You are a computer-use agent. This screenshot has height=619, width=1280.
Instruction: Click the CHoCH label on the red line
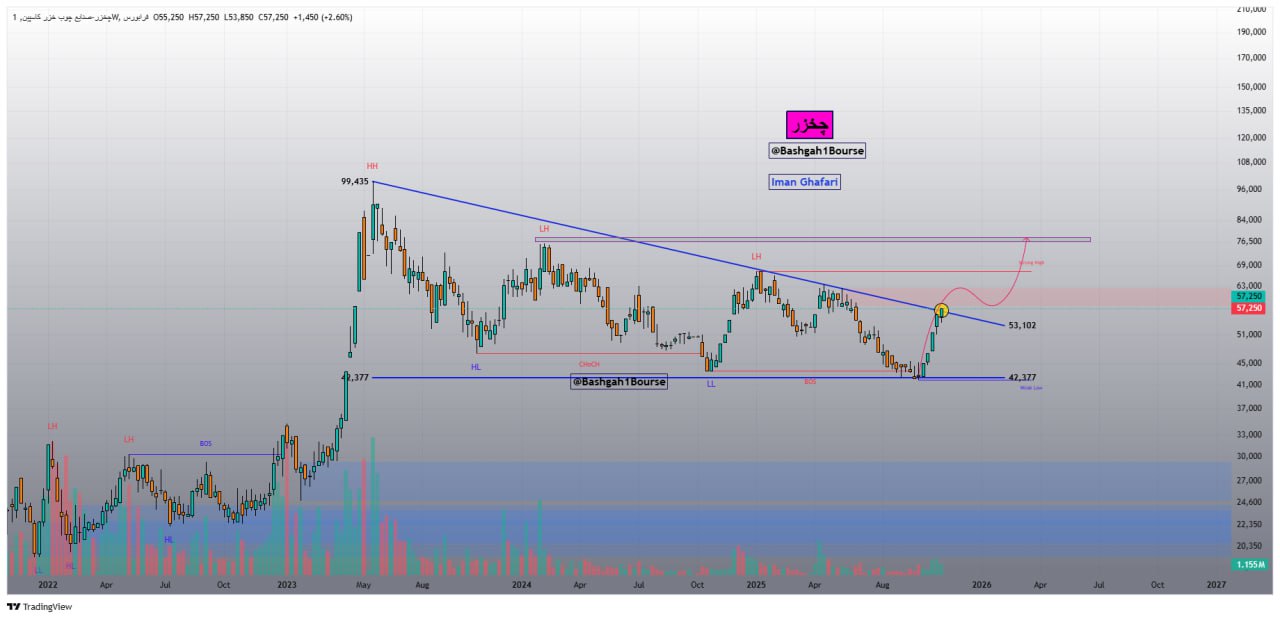(587, 364)
